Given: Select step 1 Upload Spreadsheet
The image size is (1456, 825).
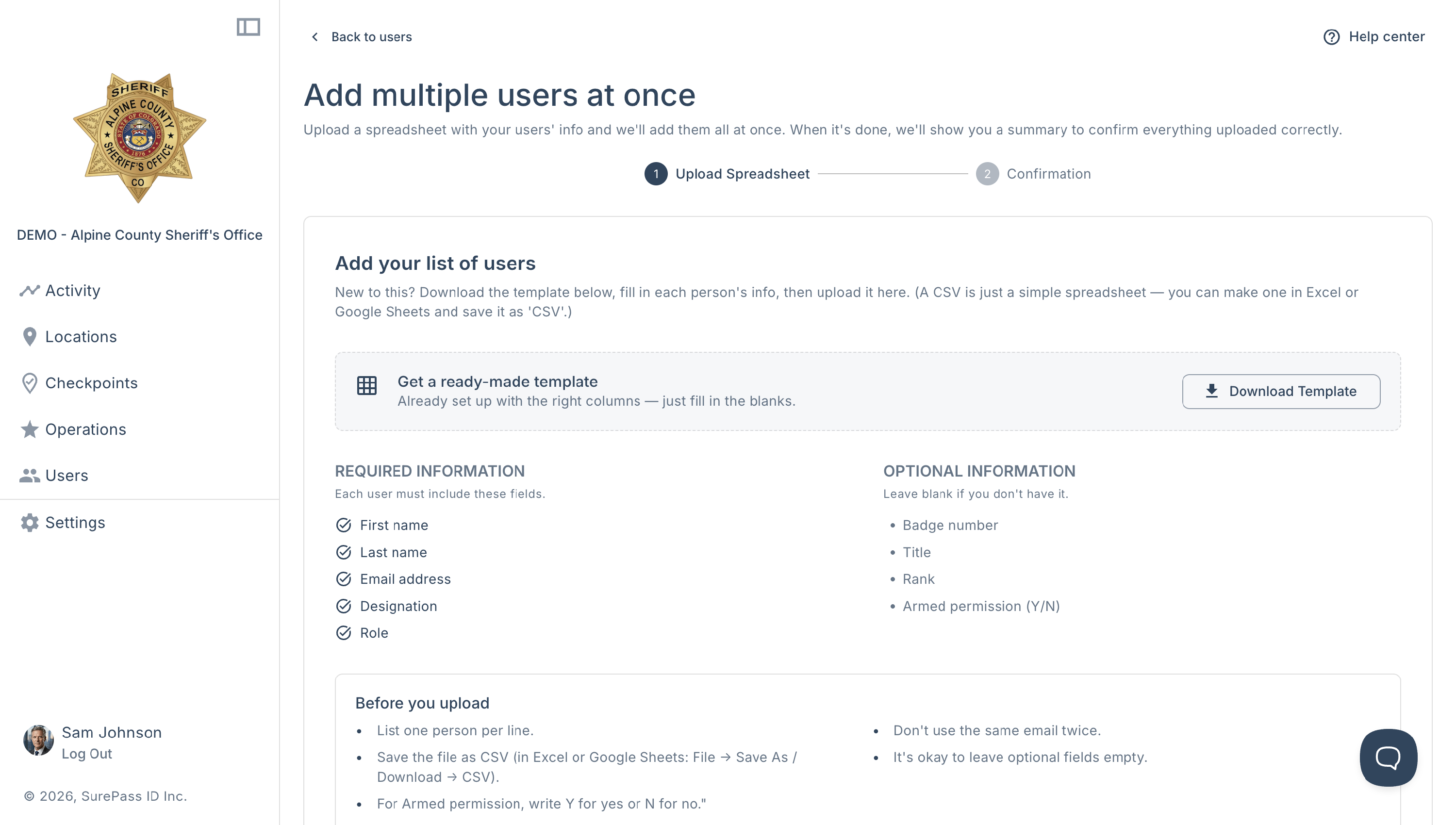Looking at the screenshot, I should [x=727, y=174].
